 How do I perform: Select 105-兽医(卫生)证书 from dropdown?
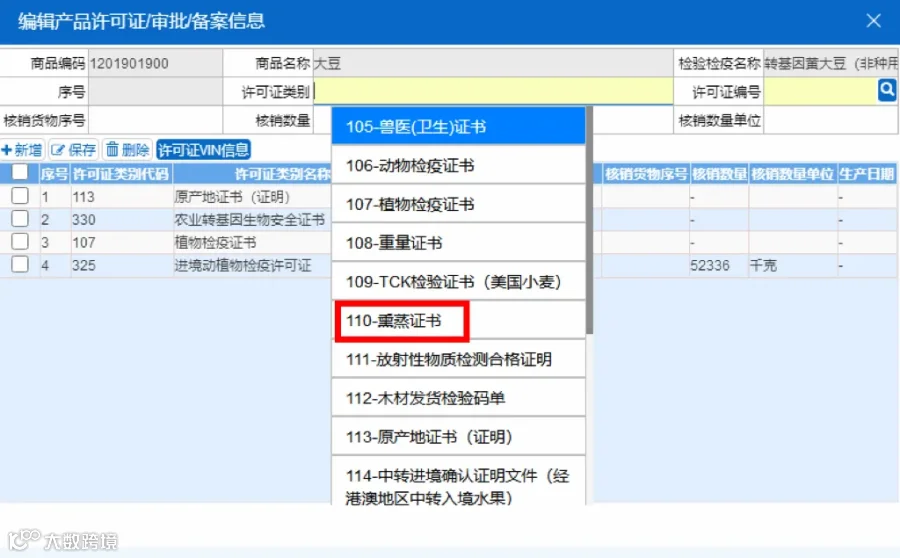pyautogui.click(x=459, y=126)
